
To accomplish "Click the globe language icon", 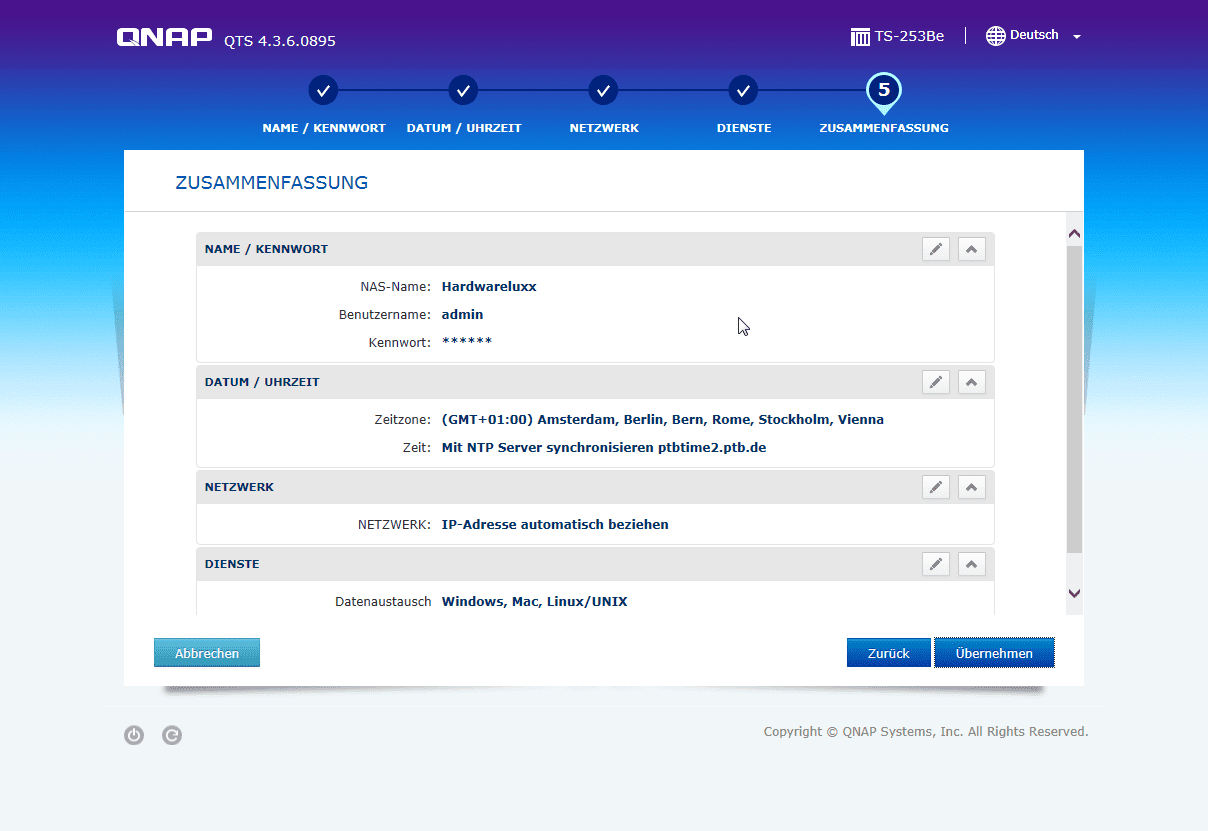I will pos(995,36).
